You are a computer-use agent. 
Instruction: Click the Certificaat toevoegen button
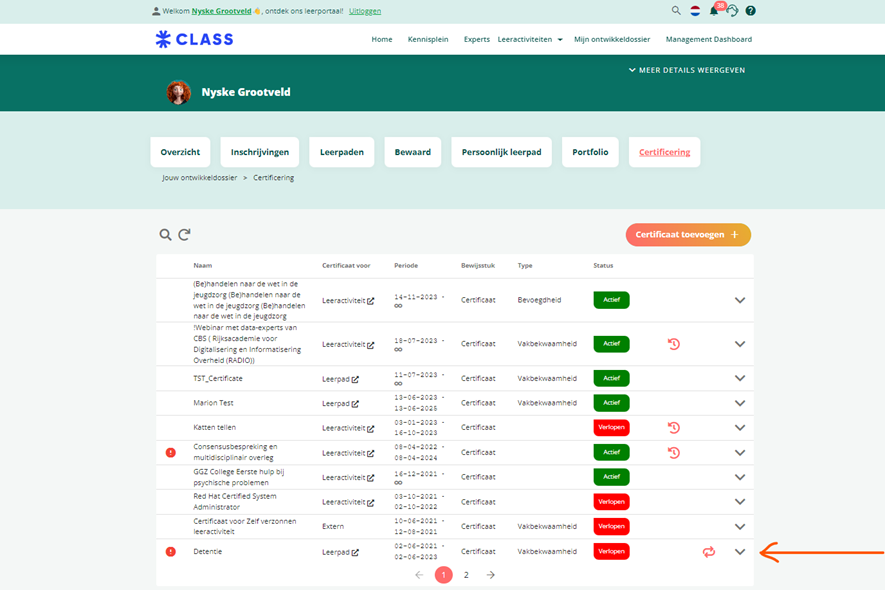point(688,234)
